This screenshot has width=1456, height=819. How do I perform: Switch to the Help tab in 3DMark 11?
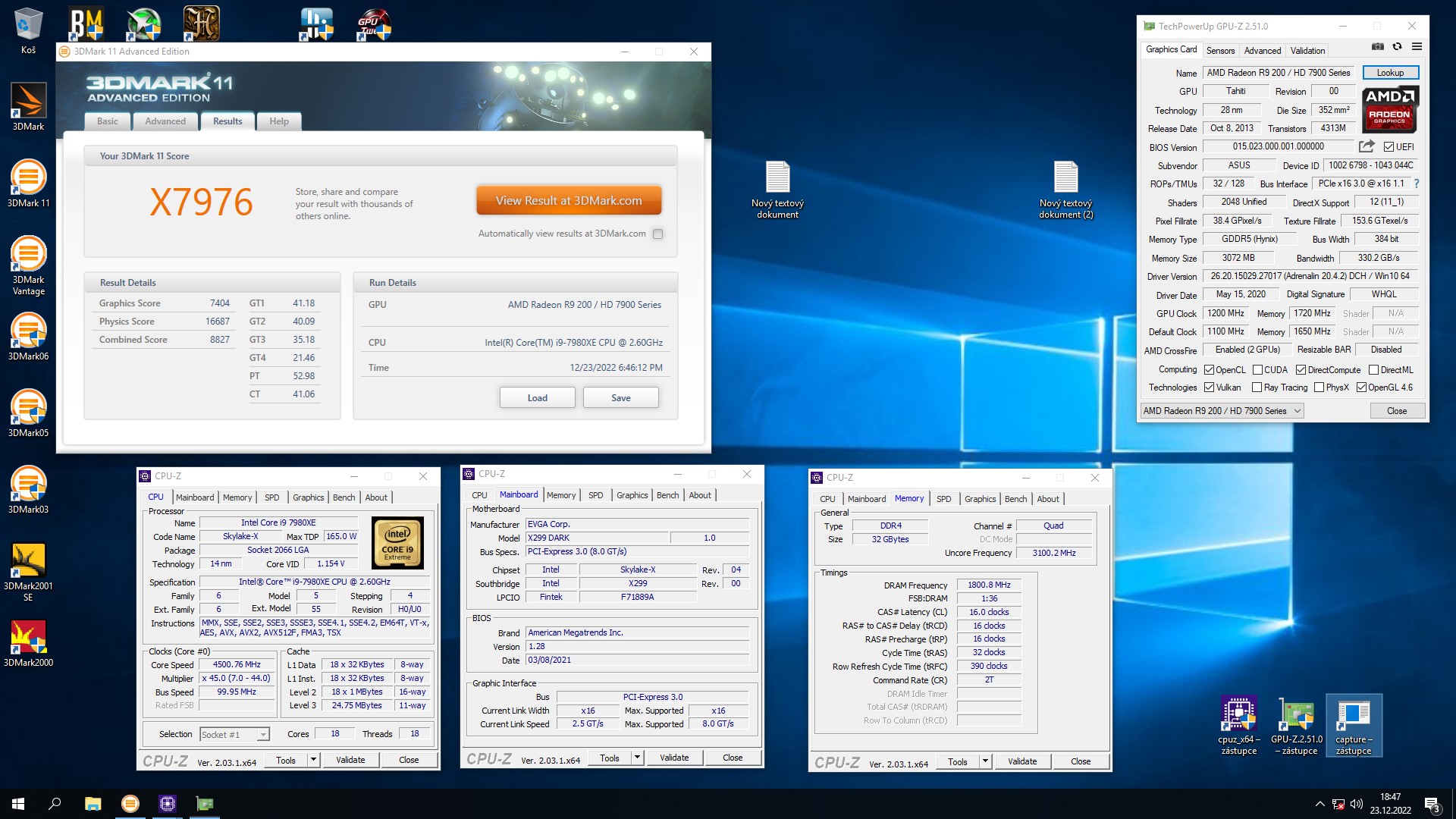click(x=279, y=121)
